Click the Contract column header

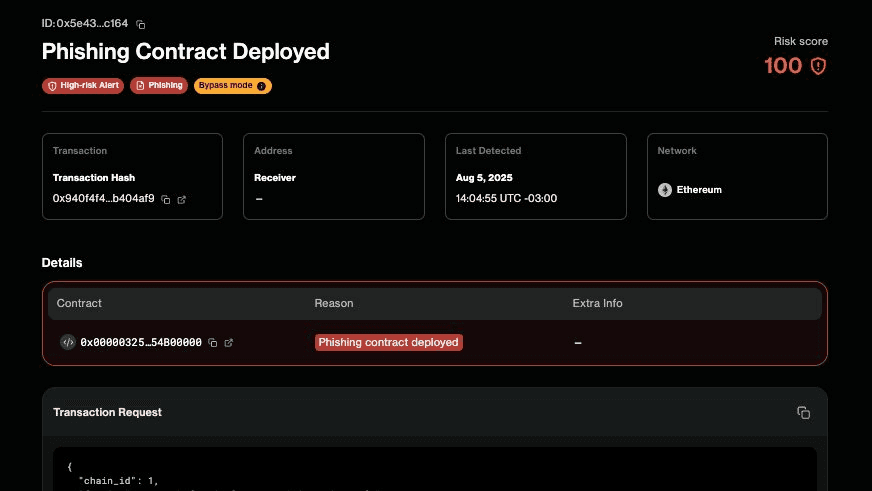[x=79, y=303]
